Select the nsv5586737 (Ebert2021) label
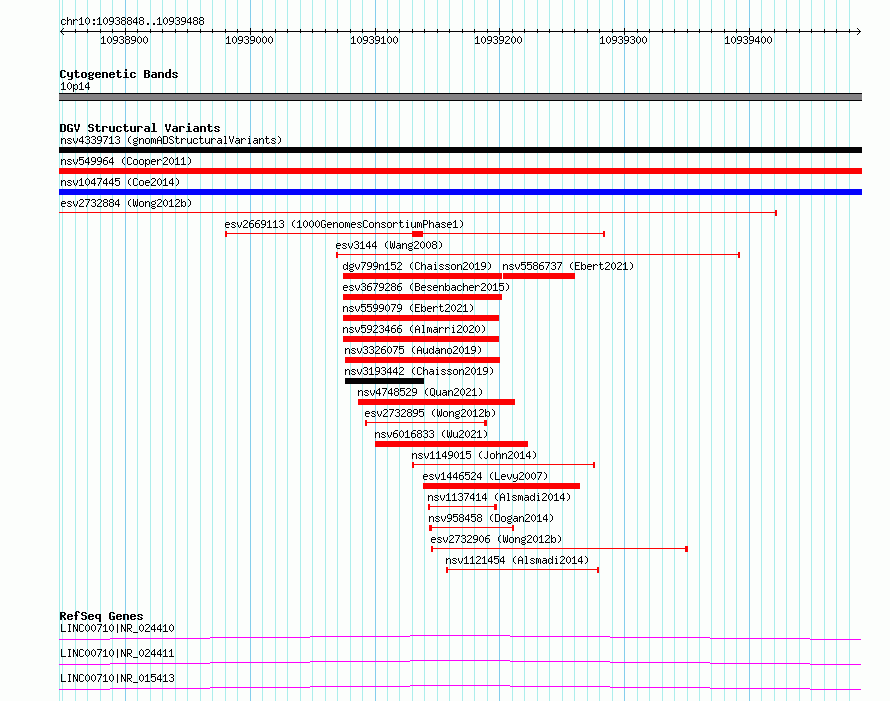Image resolution: width=890 pixels, height=701 pixels. pos(568,266)
